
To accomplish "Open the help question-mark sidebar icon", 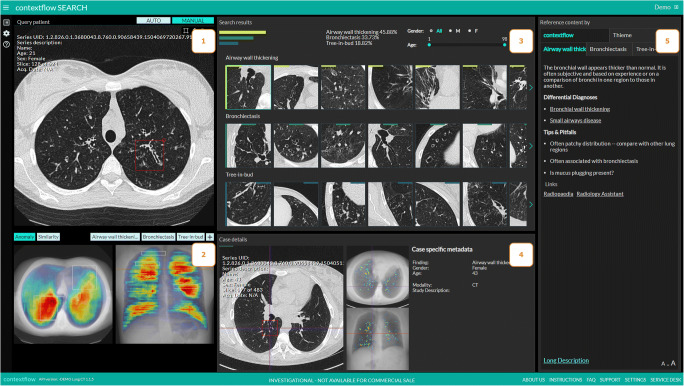I will (x=6, y=44).
